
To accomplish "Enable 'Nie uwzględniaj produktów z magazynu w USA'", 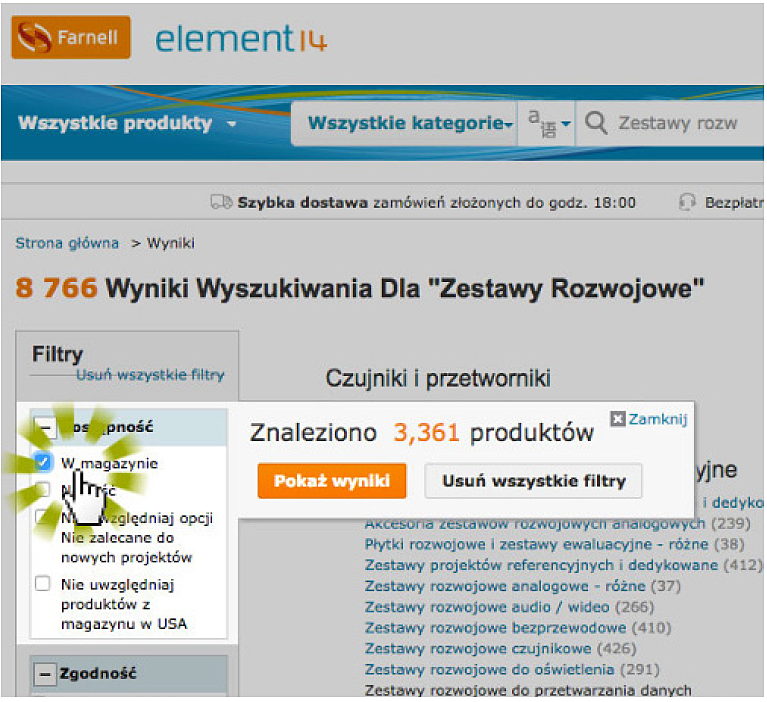I will click(x=42, y=584).
